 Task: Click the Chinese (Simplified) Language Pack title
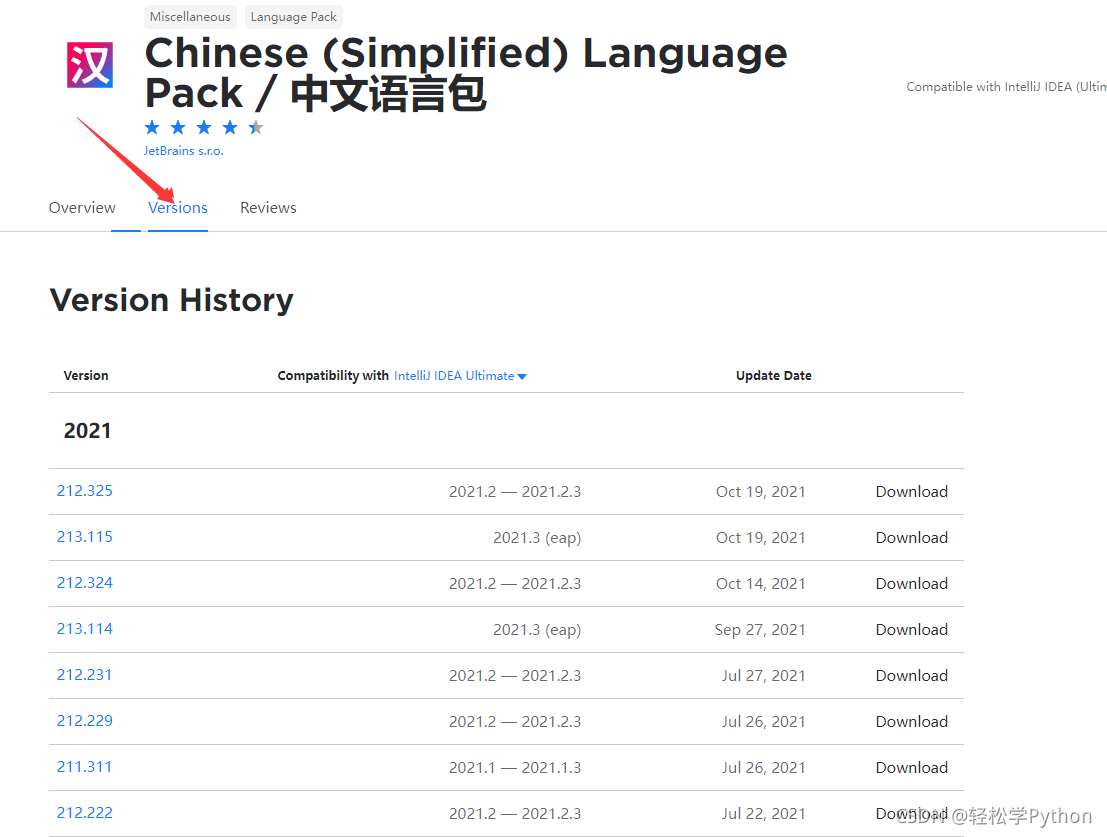point(466,73)
